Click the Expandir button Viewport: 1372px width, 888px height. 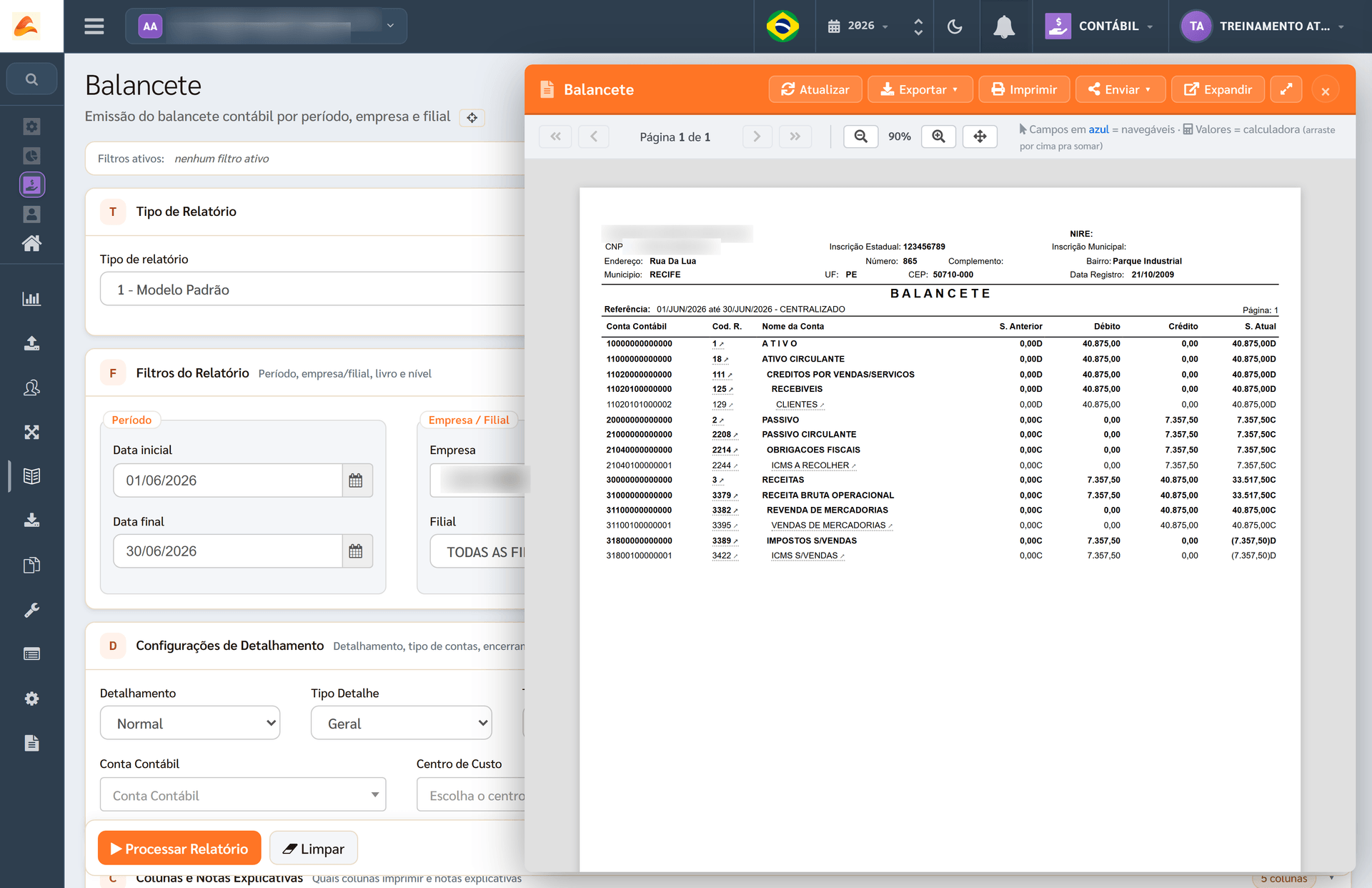[1218, 89]
